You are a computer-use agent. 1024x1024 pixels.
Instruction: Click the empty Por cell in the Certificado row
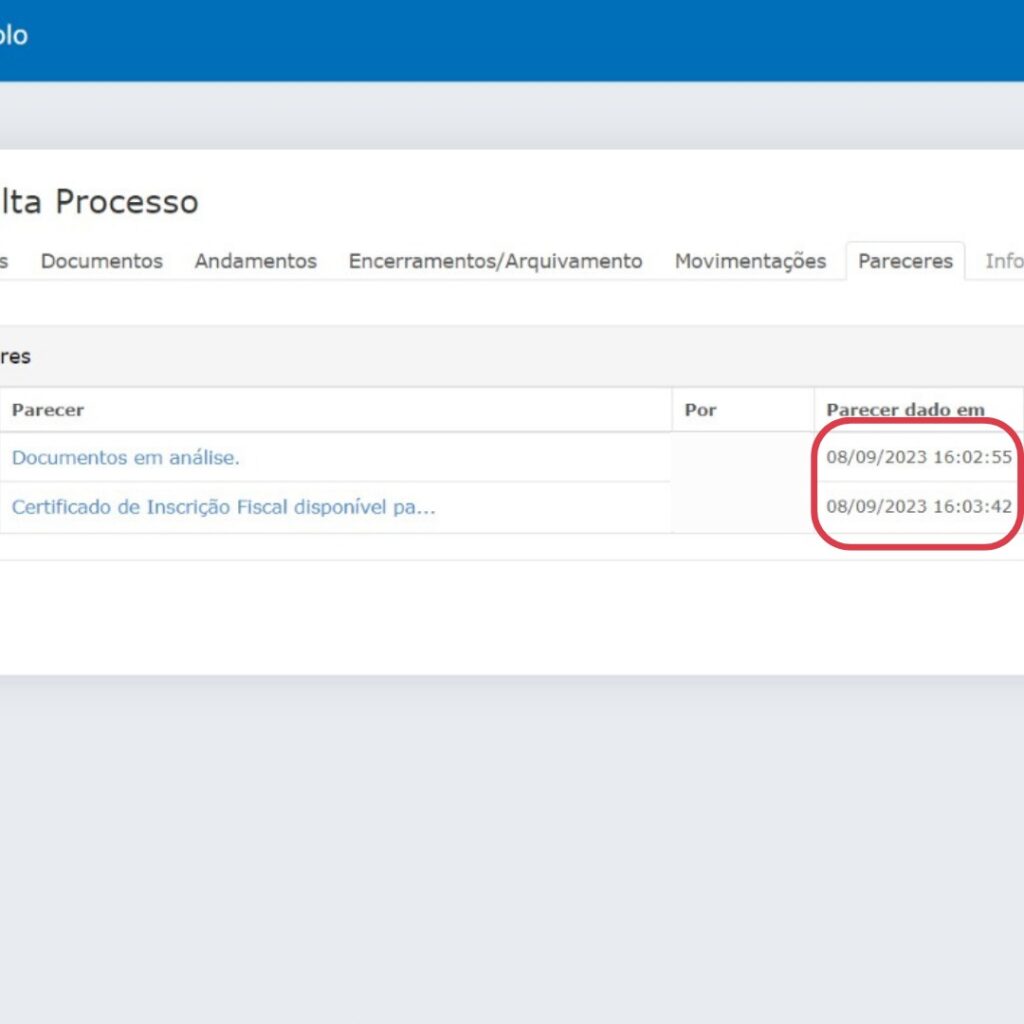coord(742,507)
